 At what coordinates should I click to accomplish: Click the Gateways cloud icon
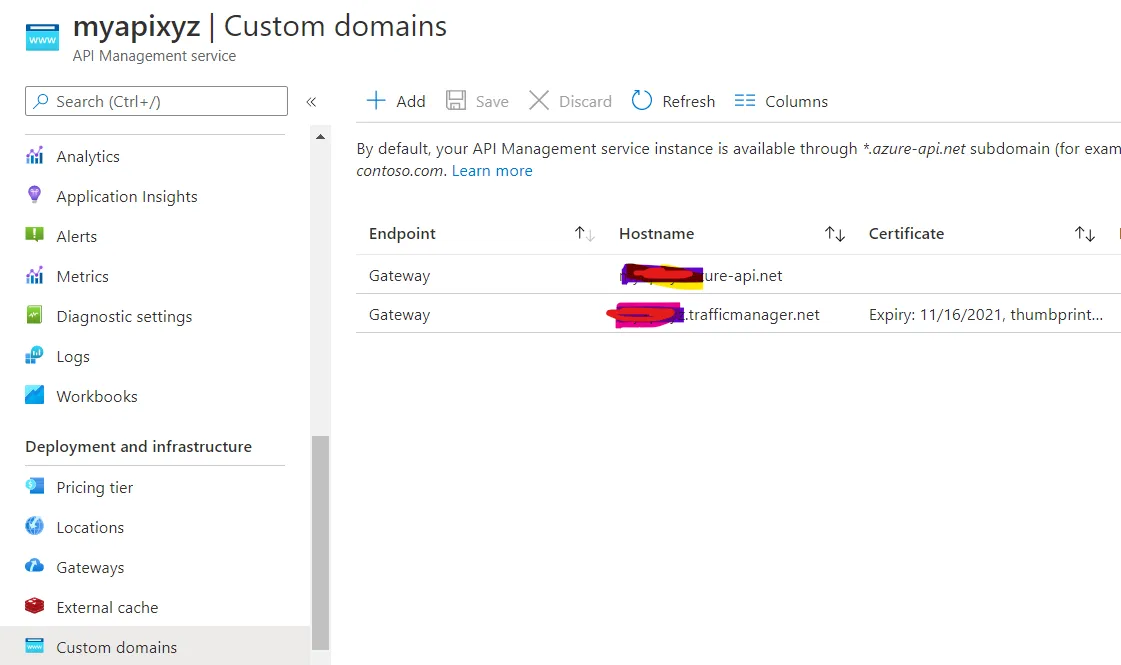[35, 567]
